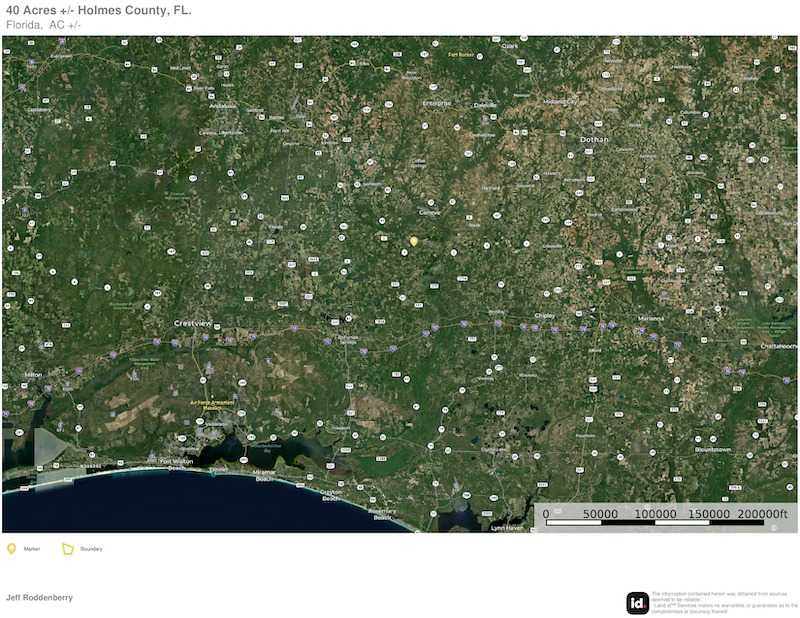Click the Marker pin icon in the legend
800x618 pixels.
coord(11,549)
